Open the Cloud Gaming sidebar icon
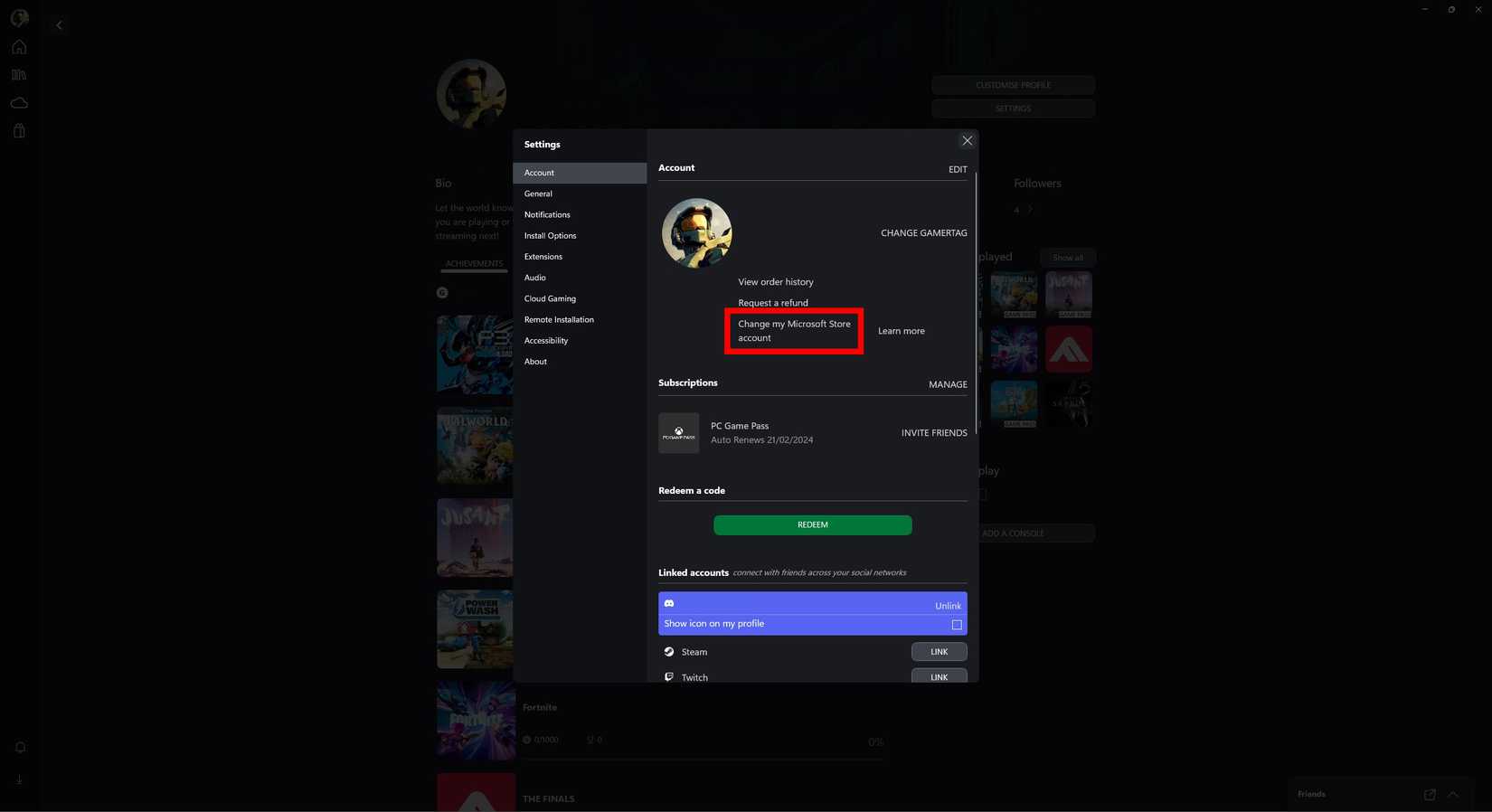The image size is (1492, 812). 19,103
